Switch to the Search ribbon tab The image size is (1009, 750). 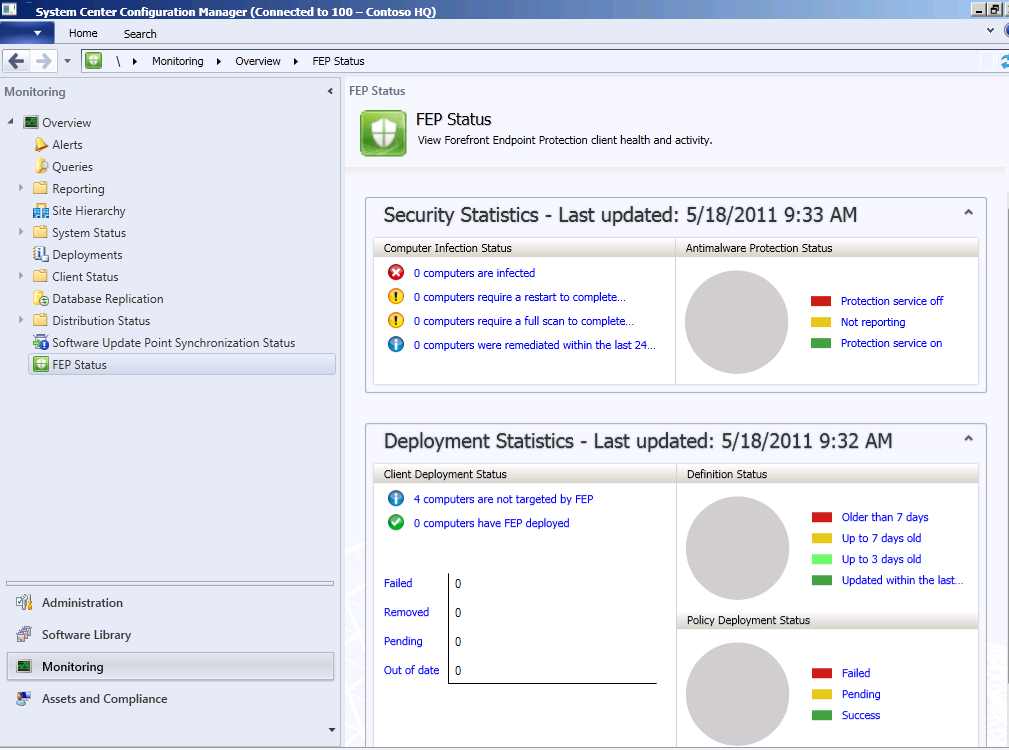coord(140,33)
